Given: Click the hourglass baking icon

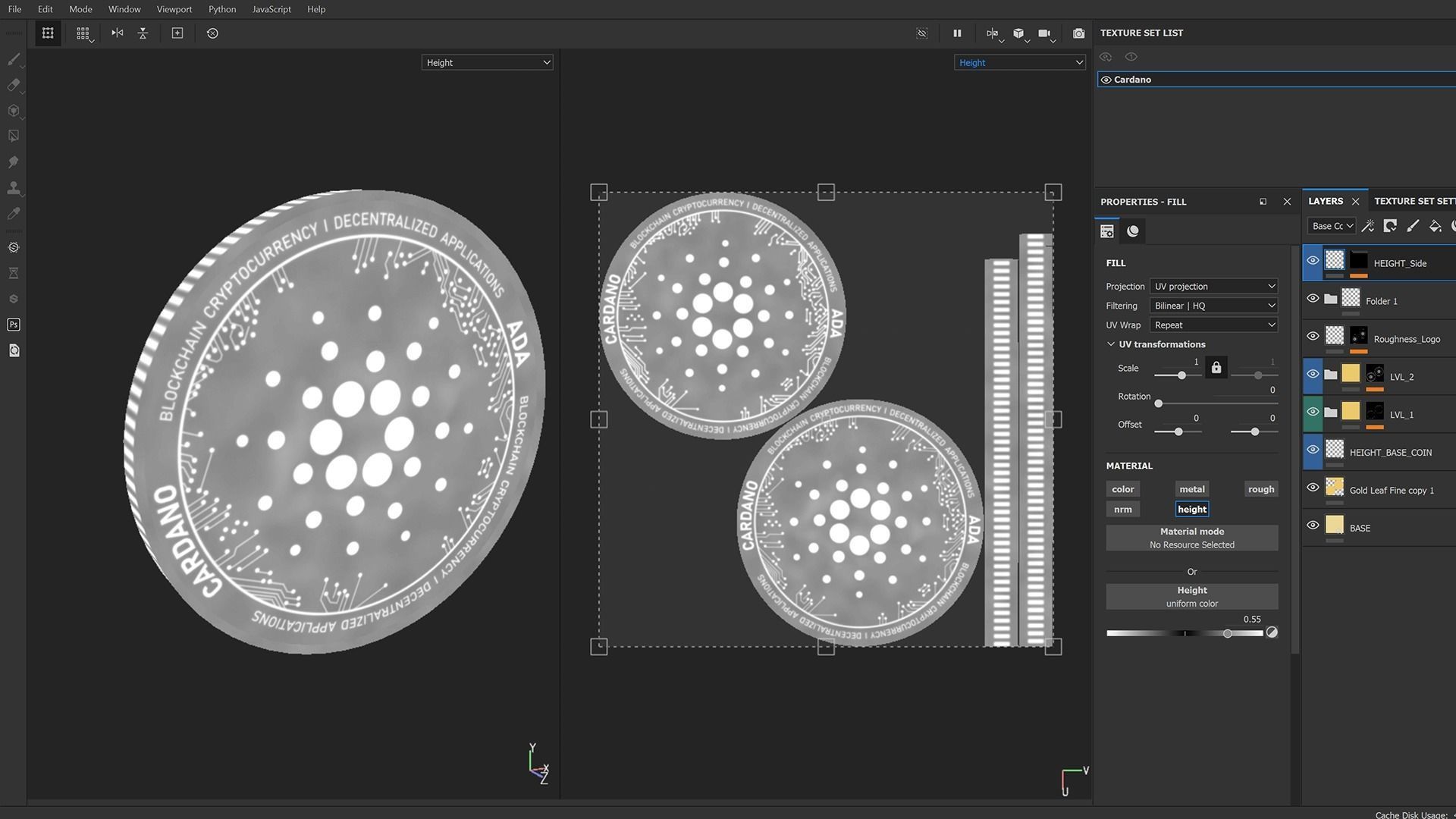Looking at the screenshot, I should coord(14,273).
